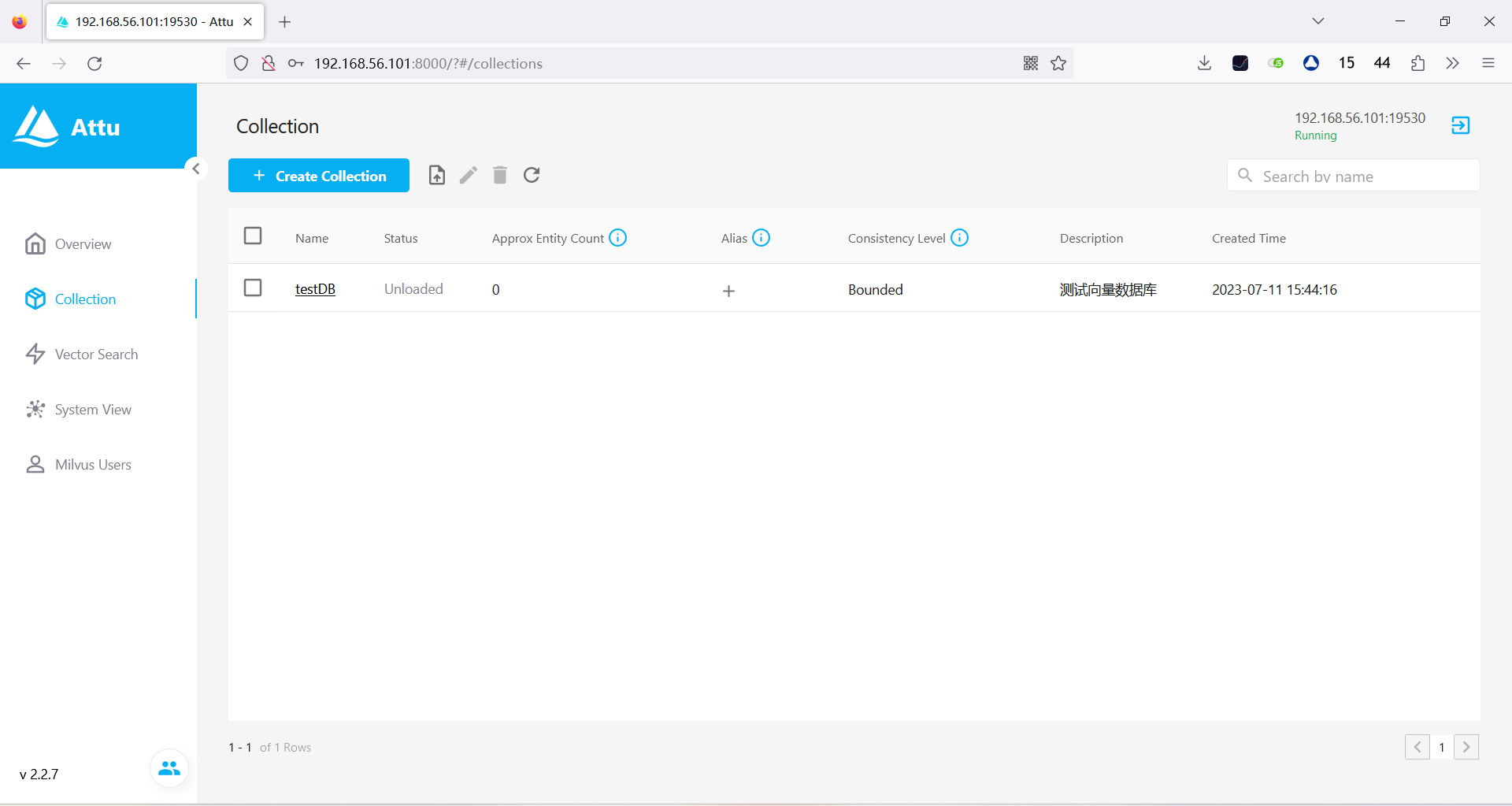
Task: Go to the Collection section
Action: coord(71,299)
